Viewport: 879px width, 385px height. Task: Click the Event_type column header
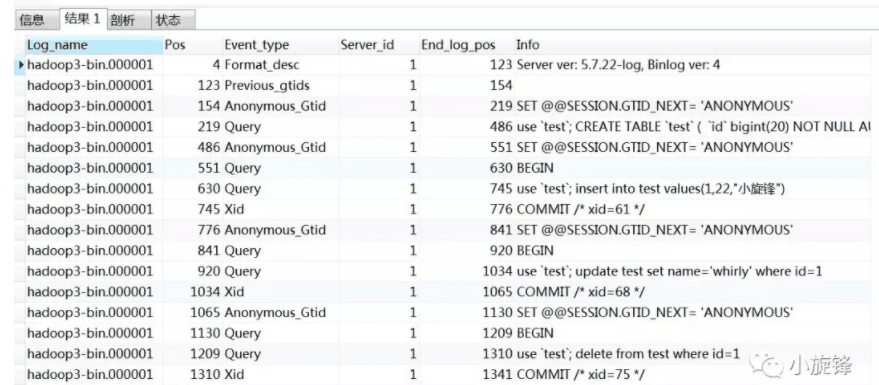point(280,45)
